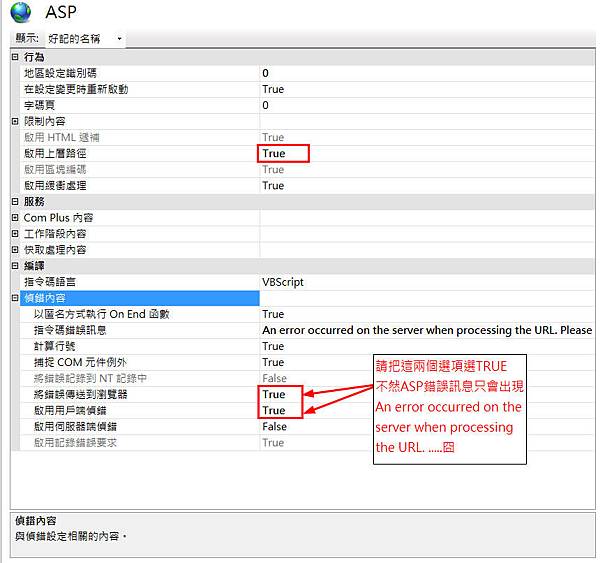Click the True value of 將錯誤傳送到瀏覽器
Image resolution: width=600 pixels, height=563 pixels.
(x=274, y=395)
